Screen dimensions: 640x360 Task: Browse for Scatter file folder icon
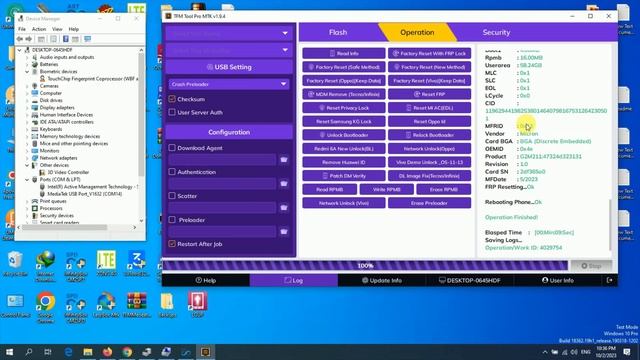tap(284, 208)
